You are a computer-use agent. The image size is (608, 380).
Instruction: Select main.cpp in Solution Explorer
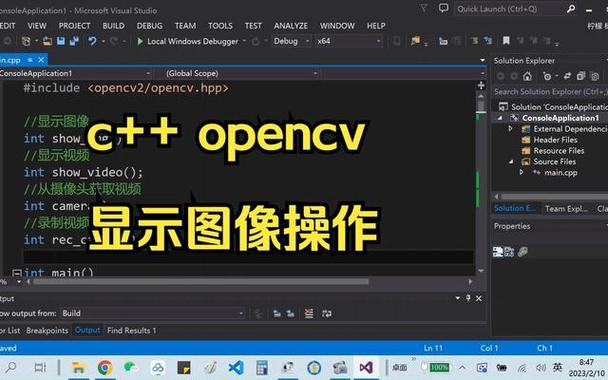pos(560,173)
